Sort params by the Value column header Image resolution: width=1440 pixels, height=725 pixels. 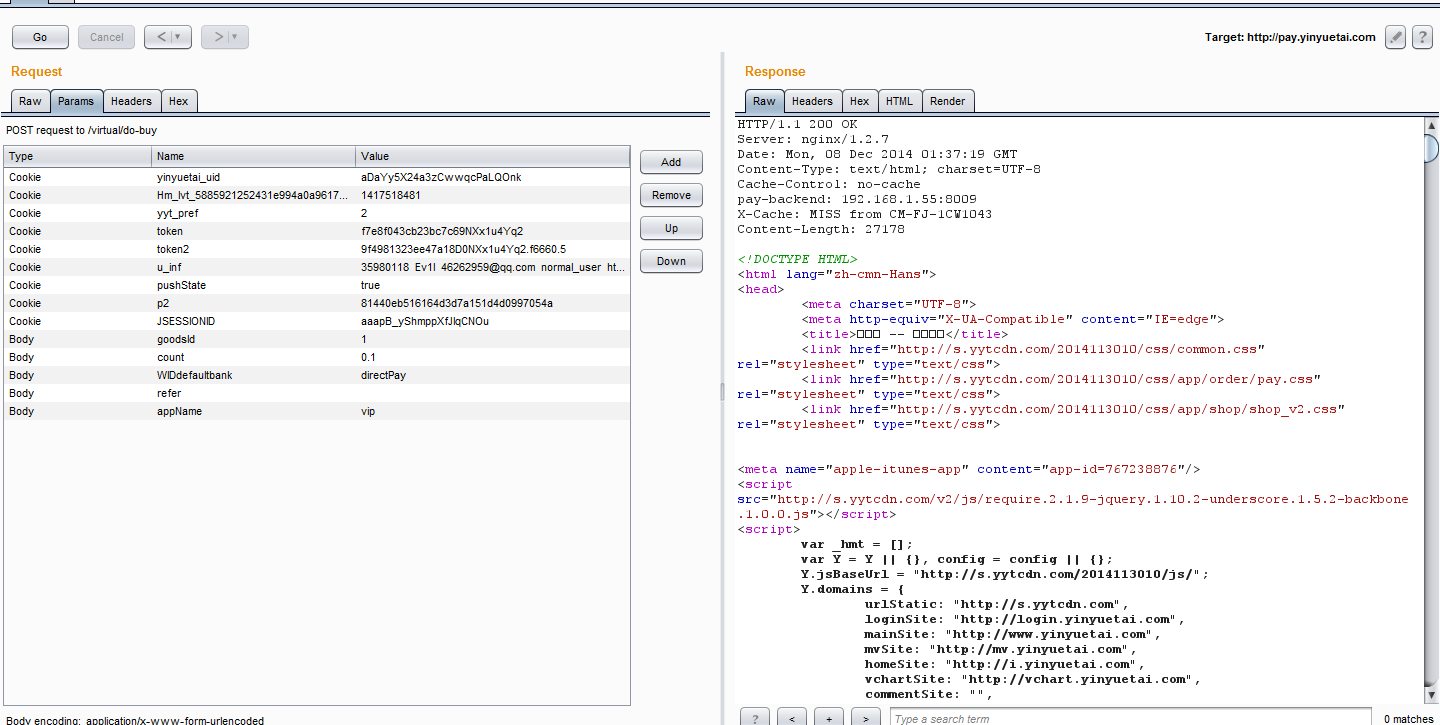493,156
